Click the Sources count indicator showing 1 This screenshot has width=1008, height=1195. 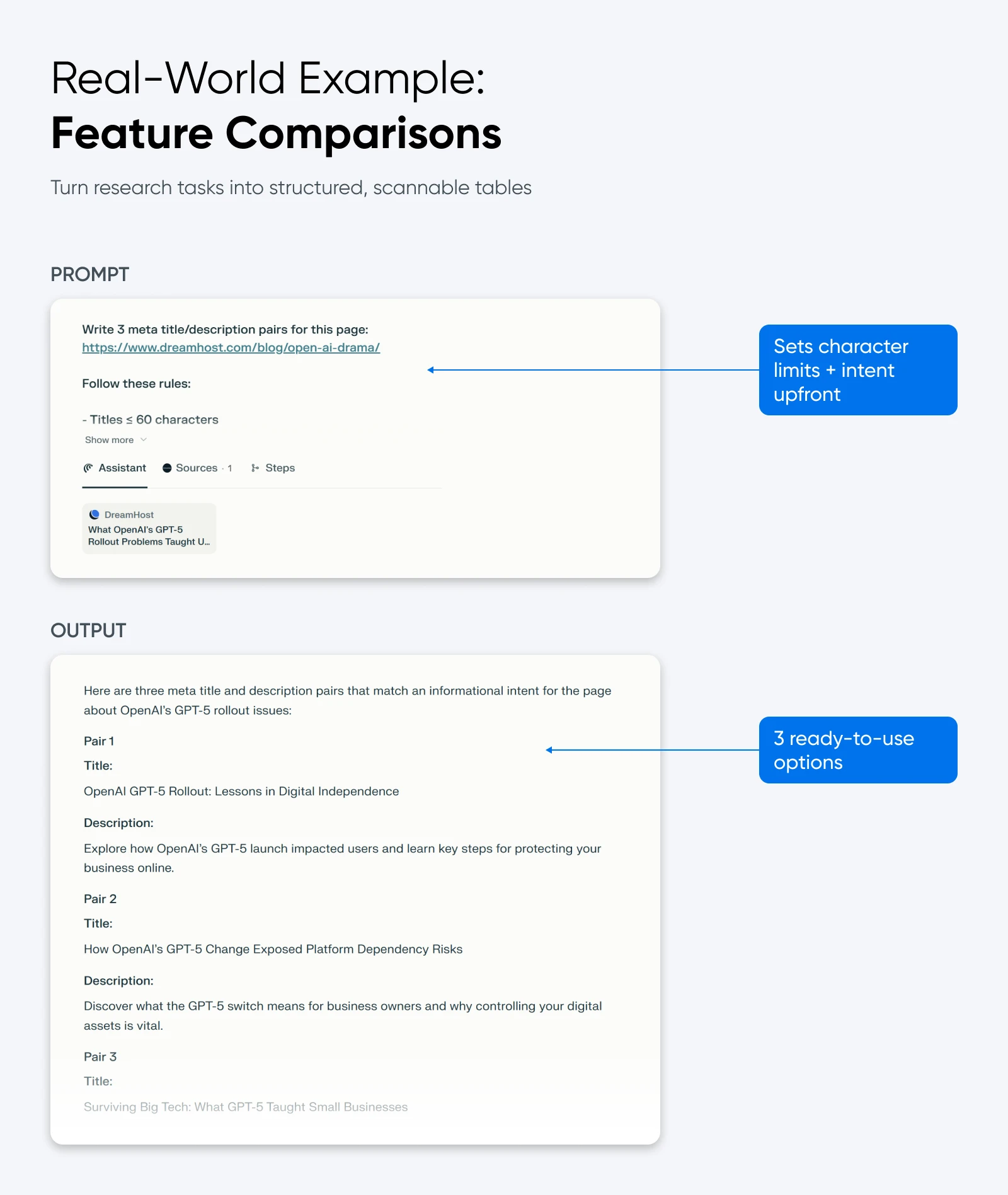point(230,468)
